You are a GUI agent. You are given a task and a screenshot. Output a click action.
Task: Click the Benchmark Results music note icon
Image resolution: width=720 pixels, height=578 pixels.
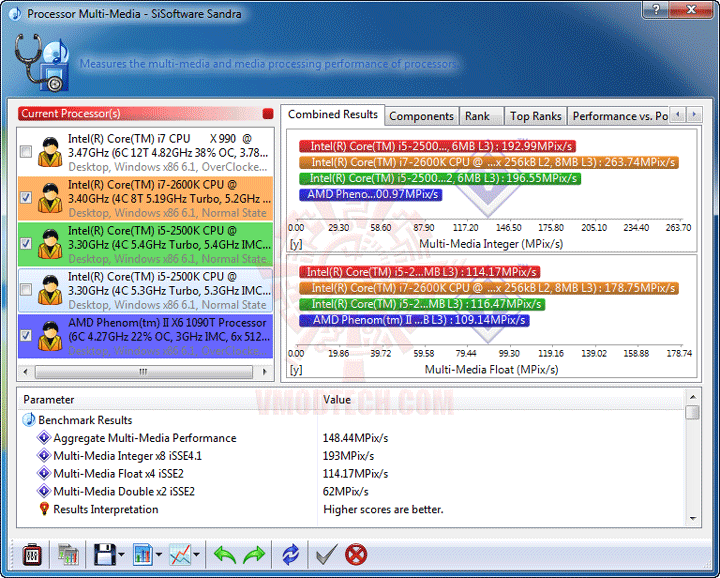point(29,420)
